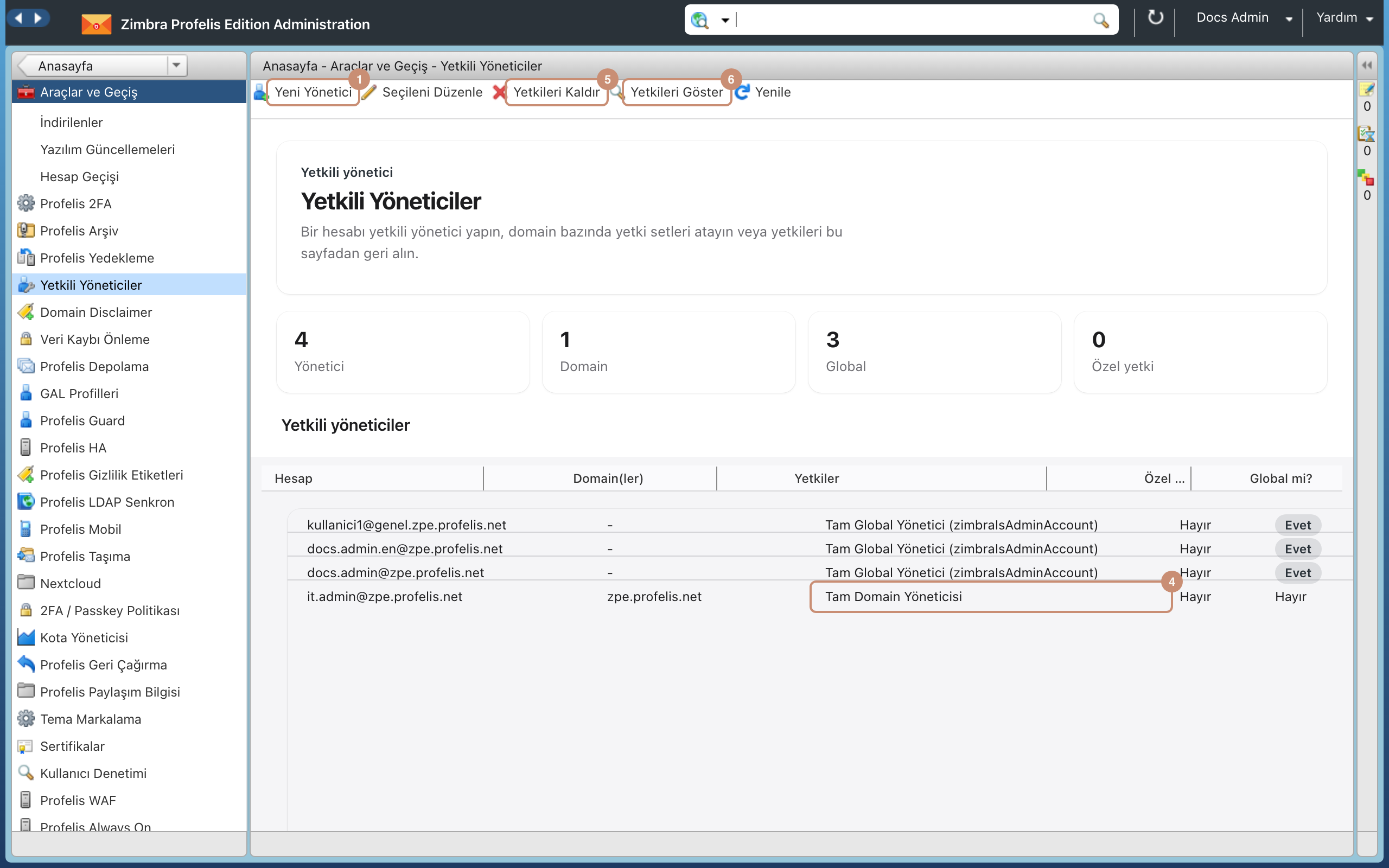1389x868 pixels.
Task: Click the Kullanıcı Denetimi magnifier icon
Action: (x=26, y=773)
